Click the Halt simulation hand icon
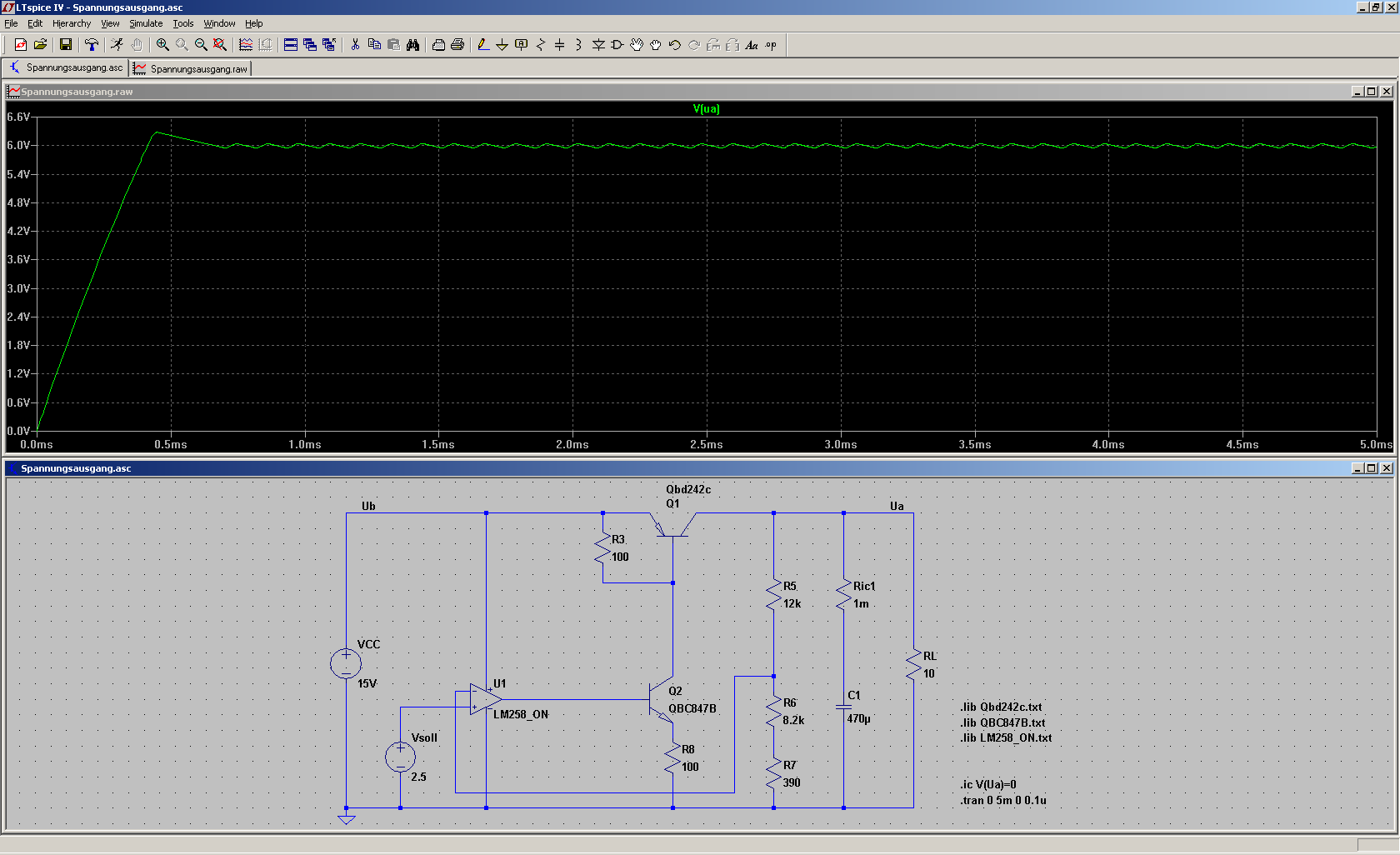Image resolution: width=1400 pixels, height=855 pixels. coord(137,45)
